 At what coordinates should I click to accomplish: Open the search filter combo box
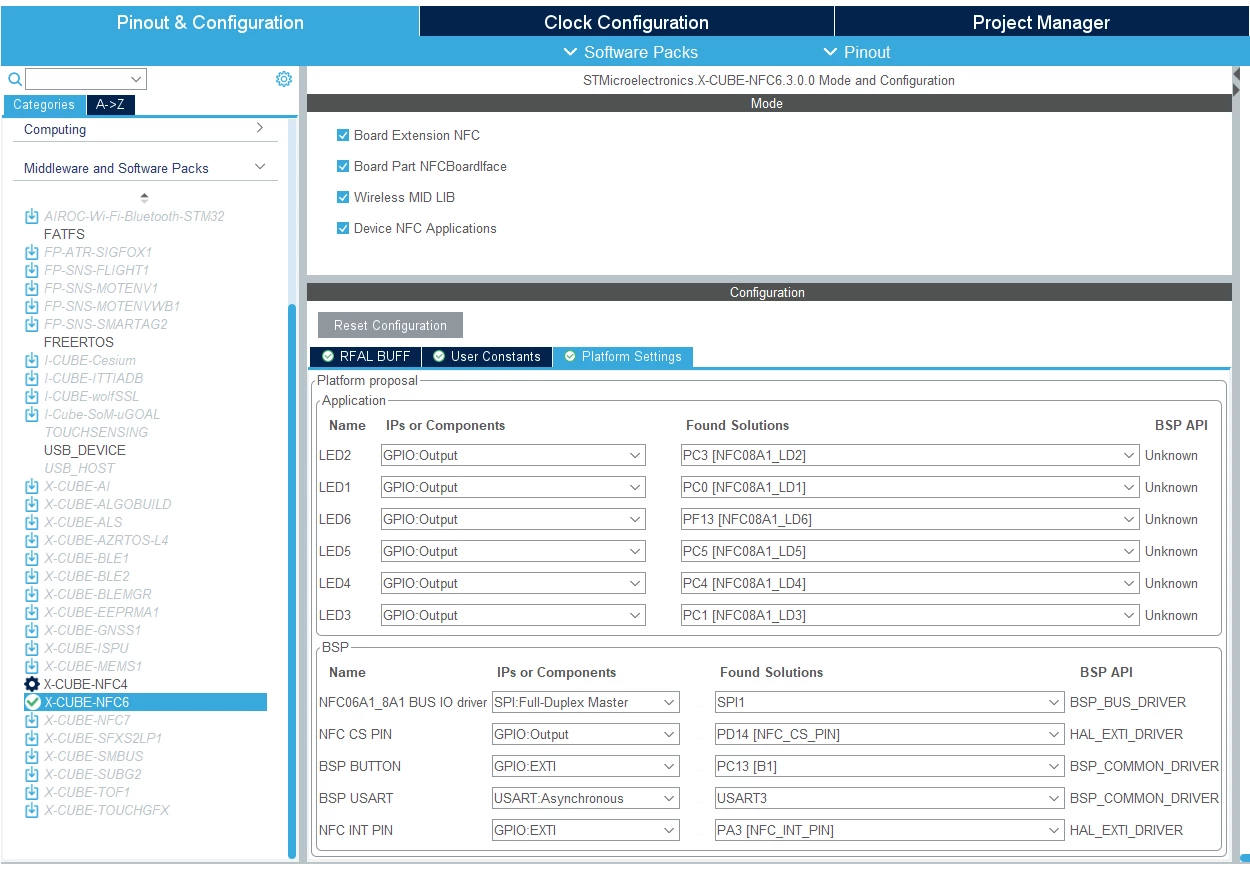[86, 79]
